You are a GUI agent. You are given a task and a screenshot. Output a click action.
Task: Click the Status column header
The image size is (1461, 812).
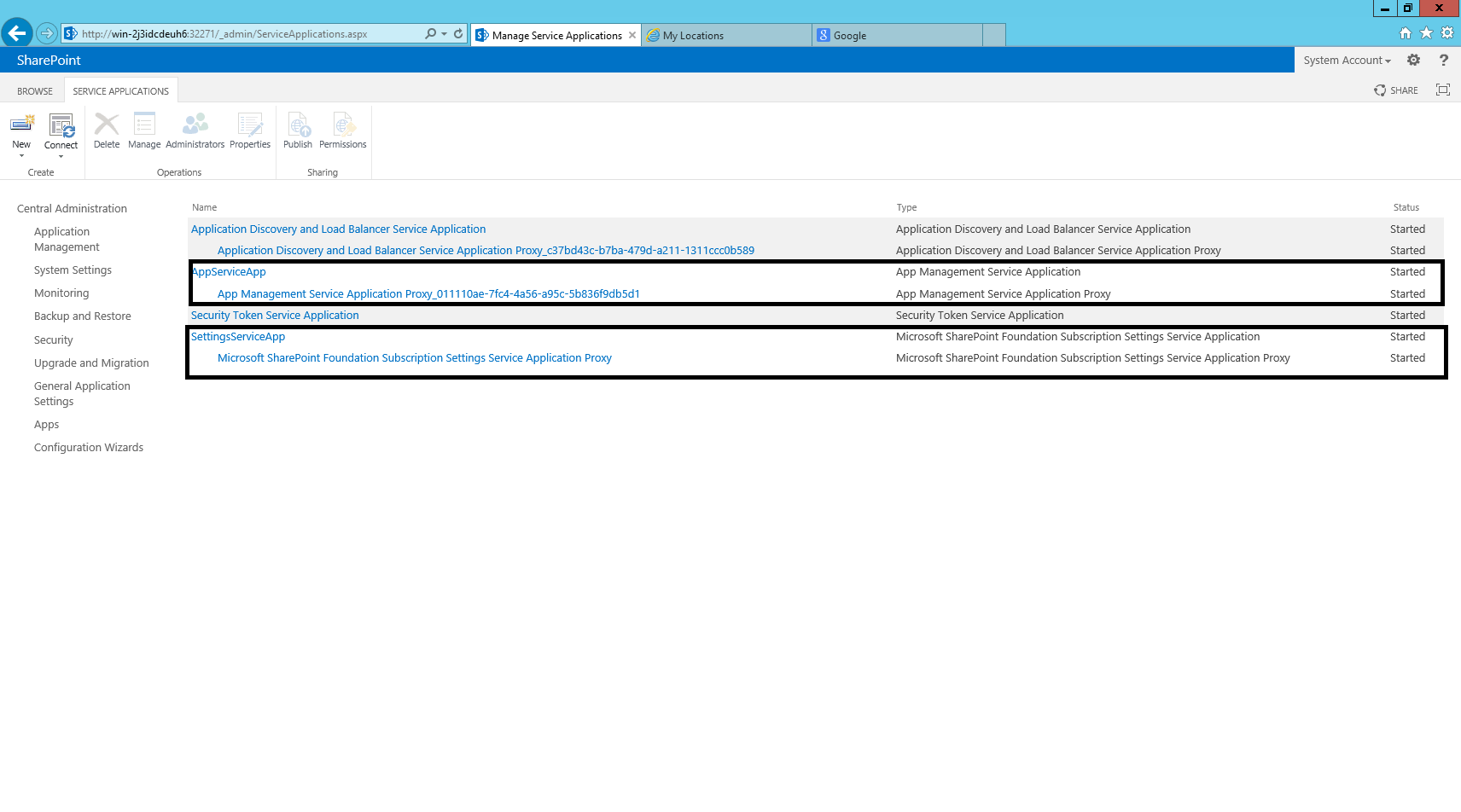tap(1406, 207)
